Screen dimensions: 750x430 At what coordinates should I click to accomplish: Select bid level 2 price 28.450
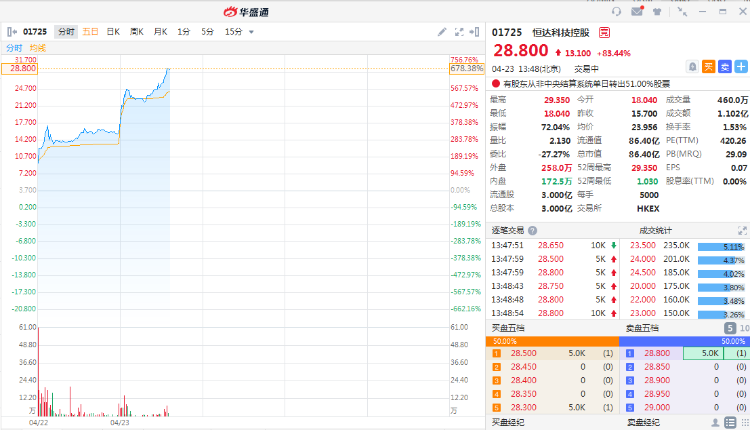523,367
